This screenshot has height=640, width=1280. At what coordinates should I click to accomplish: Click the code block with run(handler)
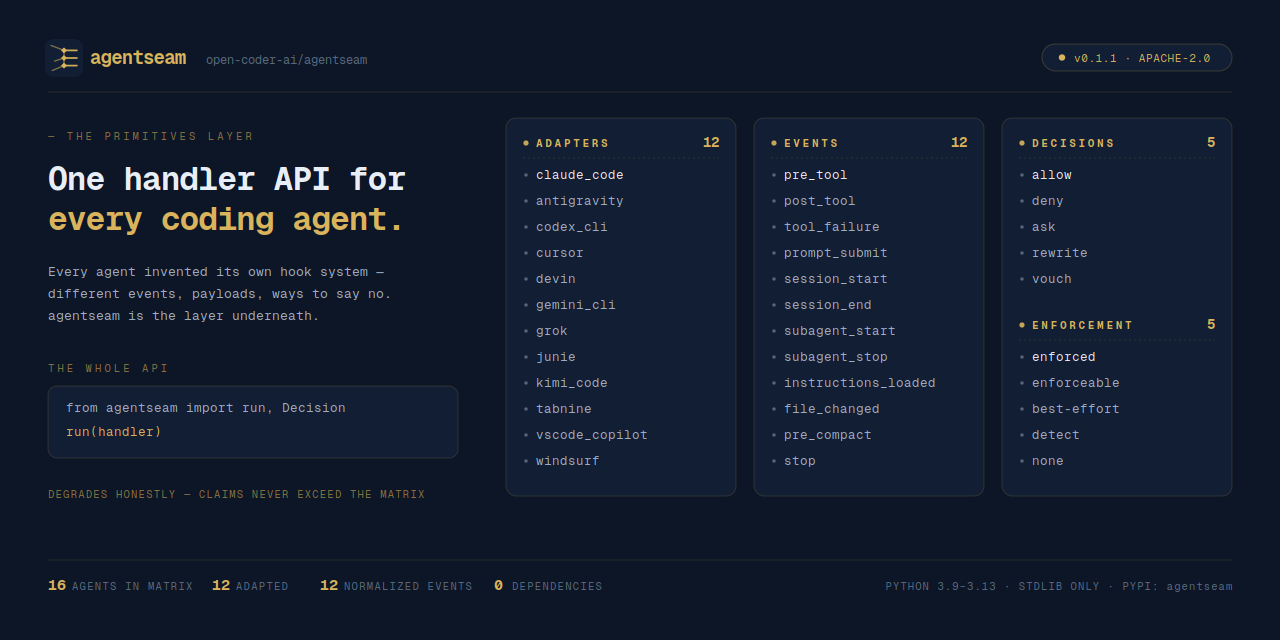253,422
